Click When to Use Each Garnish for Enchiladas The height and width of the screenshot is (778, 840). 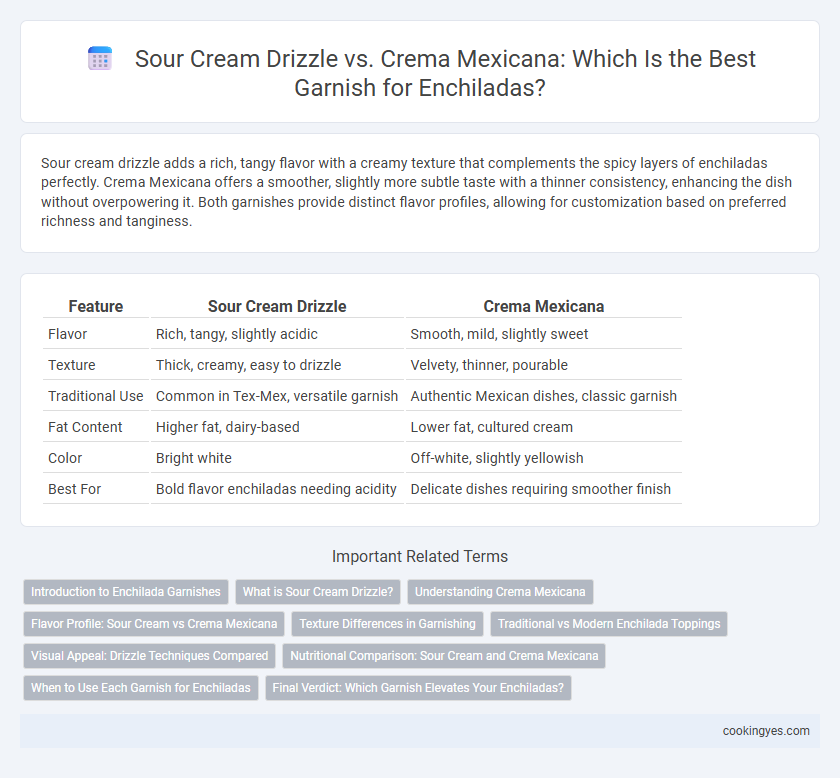click(141, 688)
